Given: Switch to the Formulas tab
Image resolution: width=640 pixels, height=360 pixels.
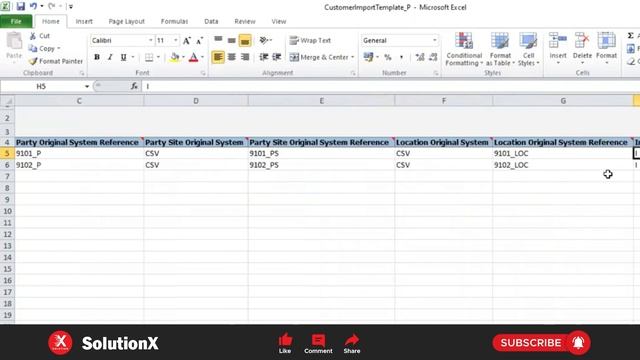Looking at the screenshot, I should click(174, 21).
